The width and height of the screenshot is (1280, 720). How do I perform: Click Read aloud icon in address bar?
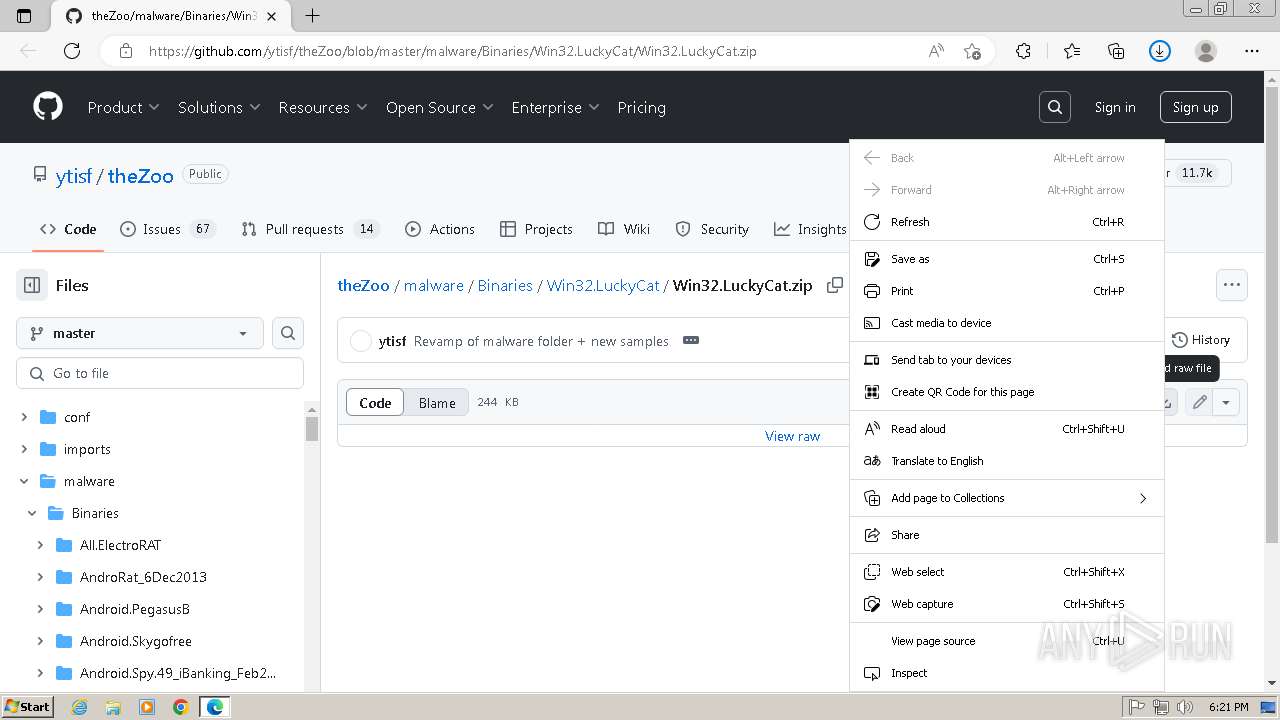click(936, 51)
